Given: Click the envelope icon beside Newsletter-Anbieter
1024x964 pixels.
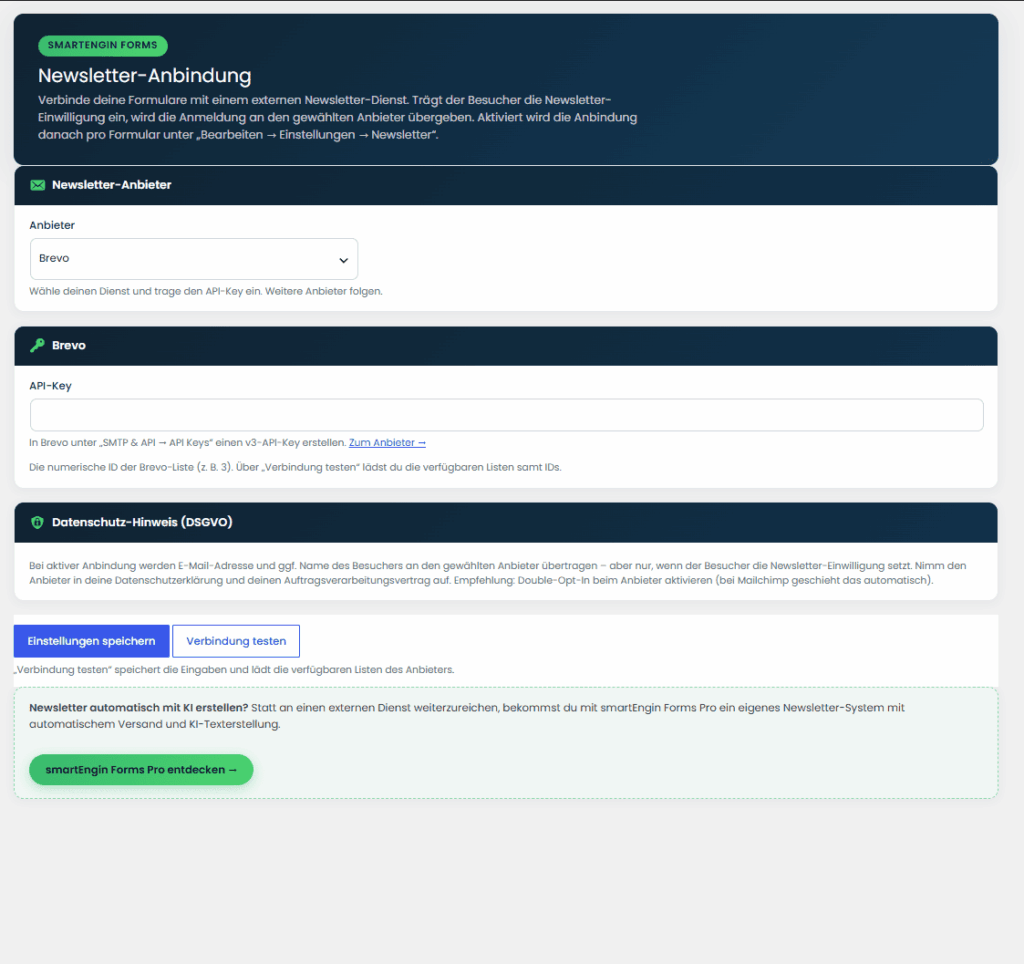Looking at the screenshot, I should pos(37,185).
